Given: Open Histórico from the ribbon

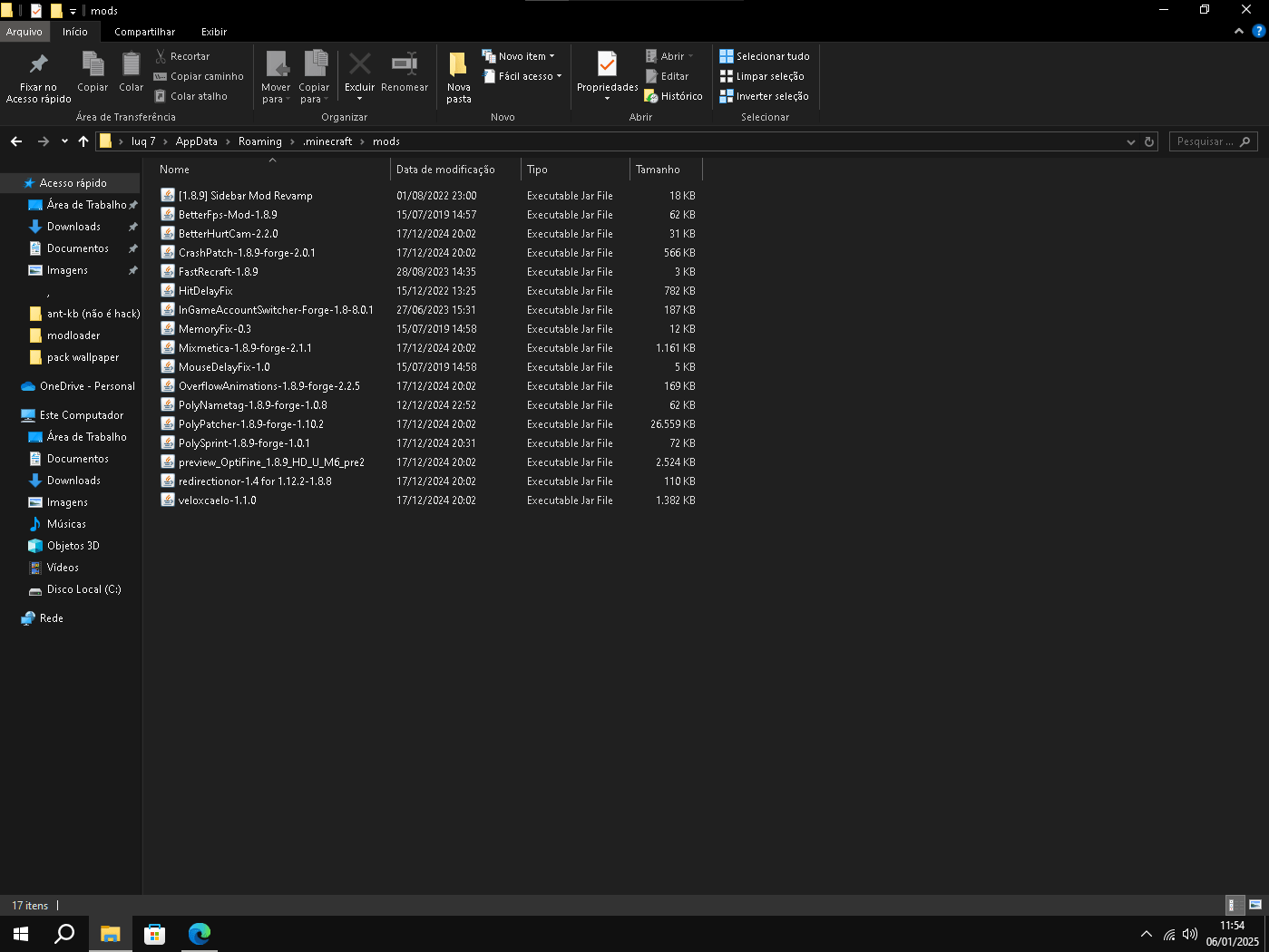Looking at the screenshot, I should [673, 96].
